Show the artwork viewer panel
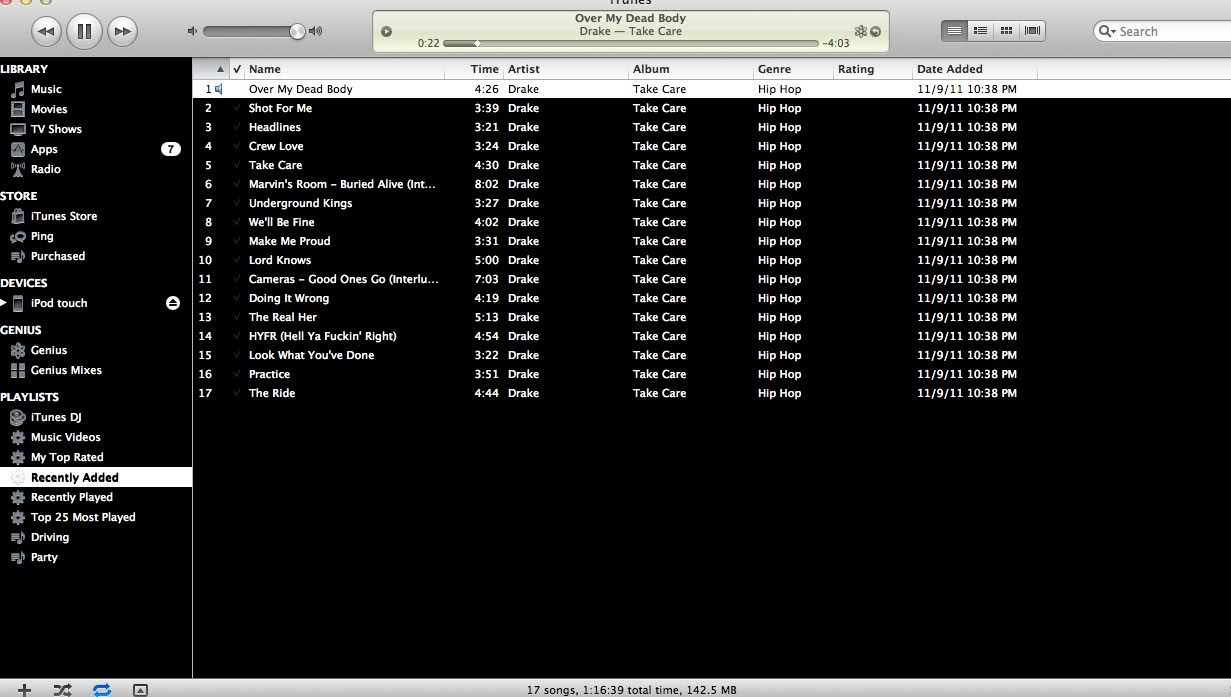The height and width of the screenshot is (697, 1231). tap(140, 689)
